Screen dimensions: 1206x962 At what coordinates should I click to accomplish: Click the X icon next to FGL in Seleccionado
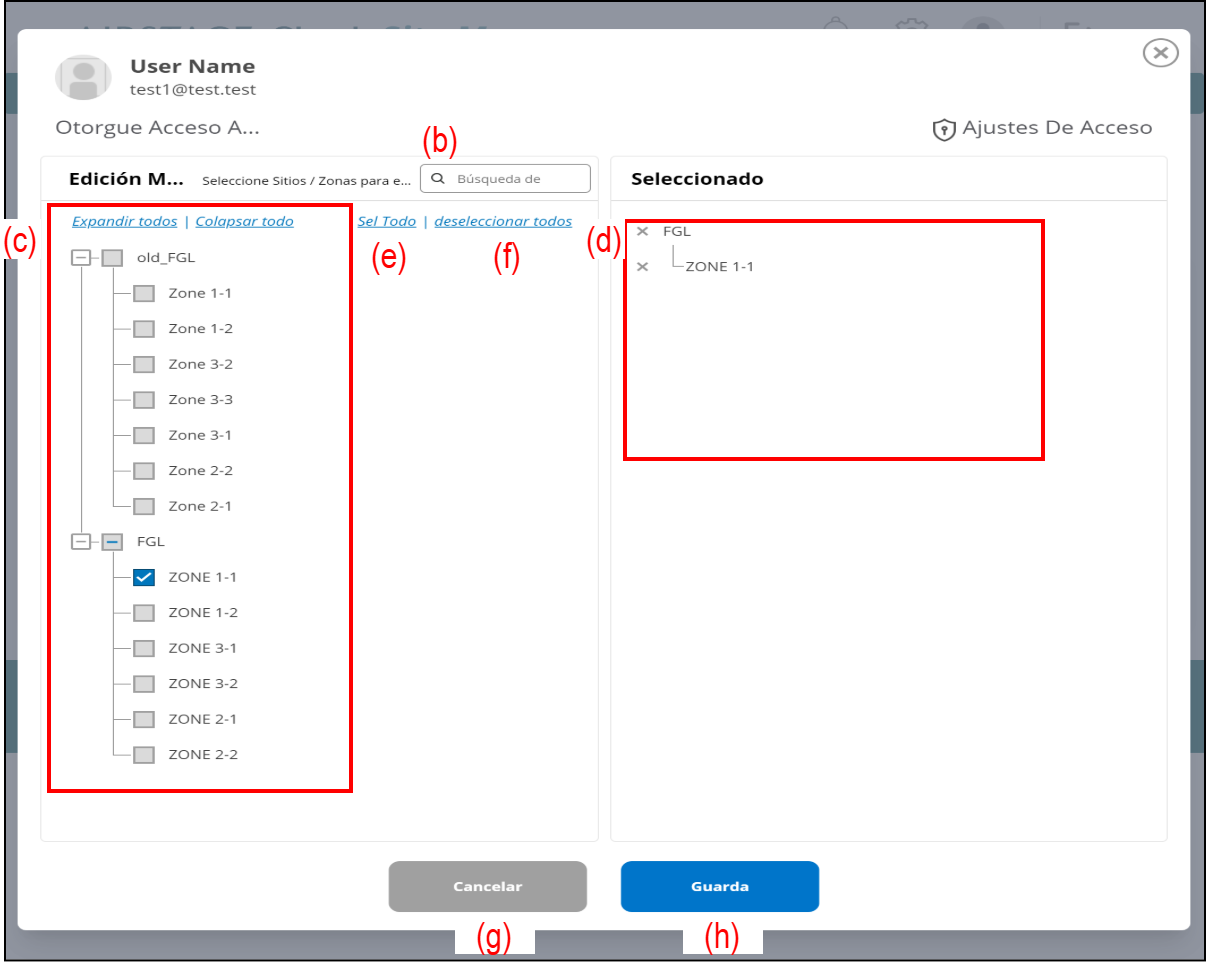pyautogui.click(x=643, y=232)
